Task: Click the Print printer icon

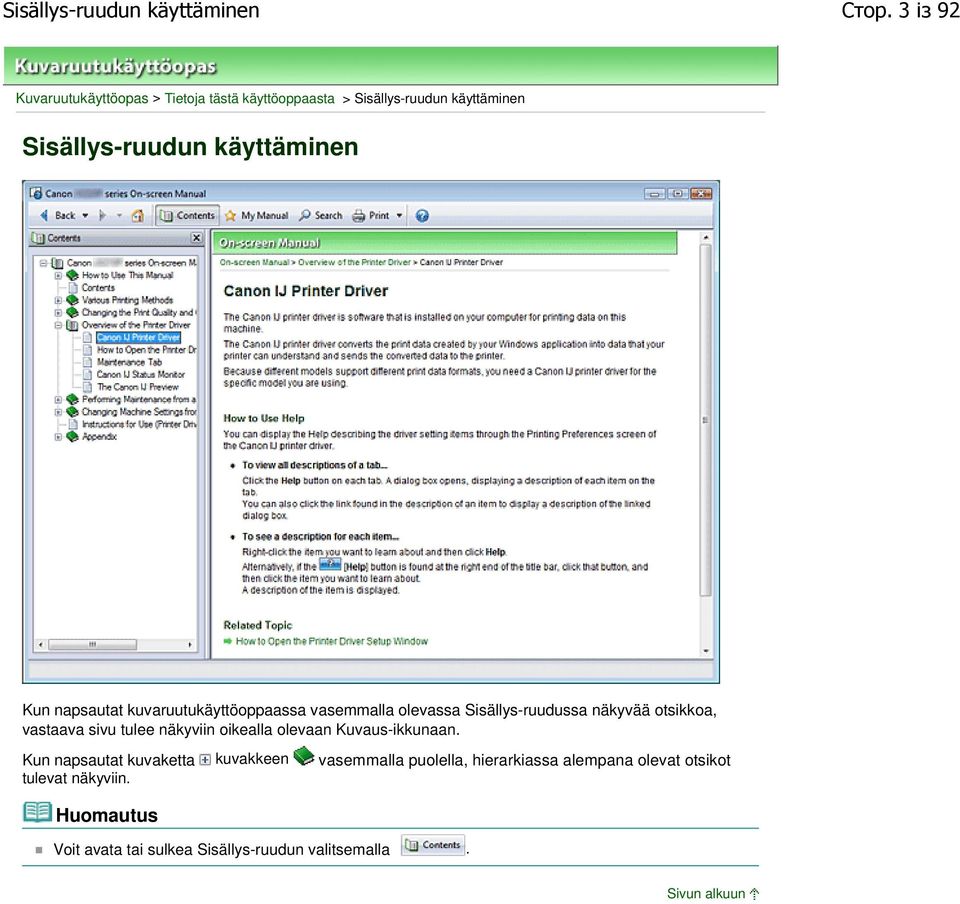Action: (x=359, y=215)
